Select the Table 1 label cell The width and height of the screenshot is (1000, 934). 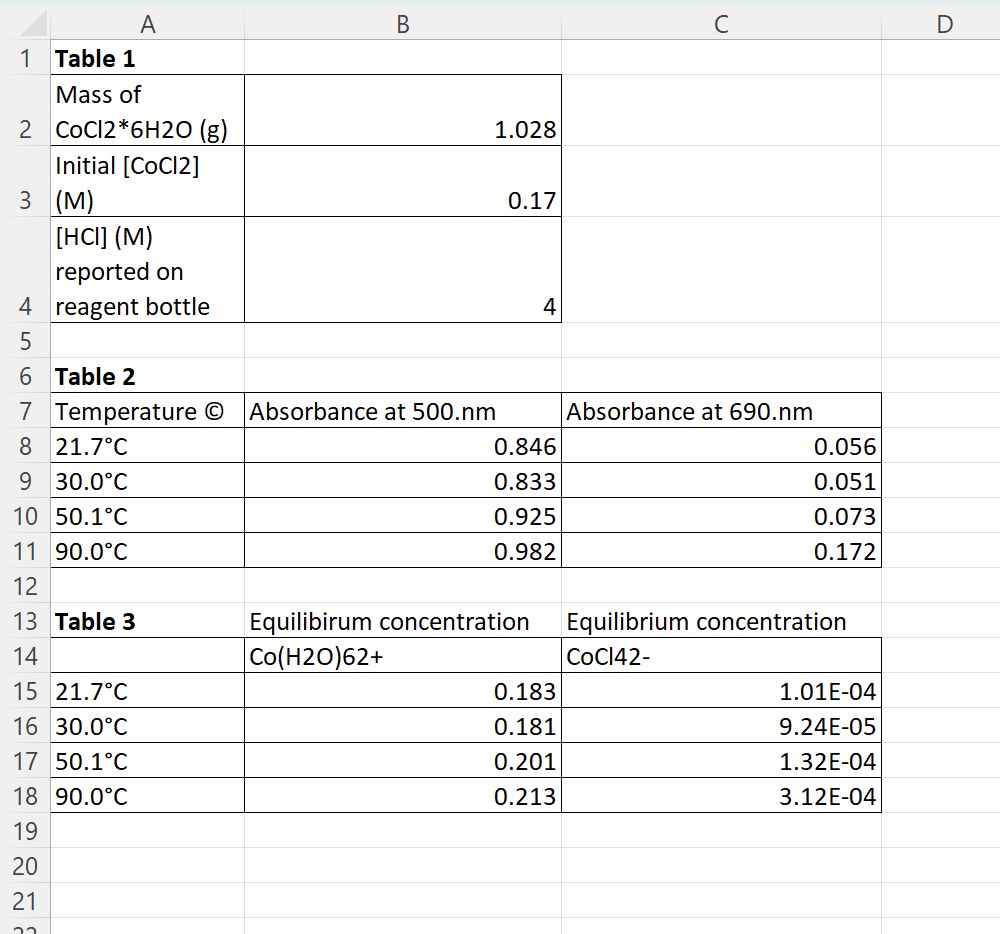148,58
